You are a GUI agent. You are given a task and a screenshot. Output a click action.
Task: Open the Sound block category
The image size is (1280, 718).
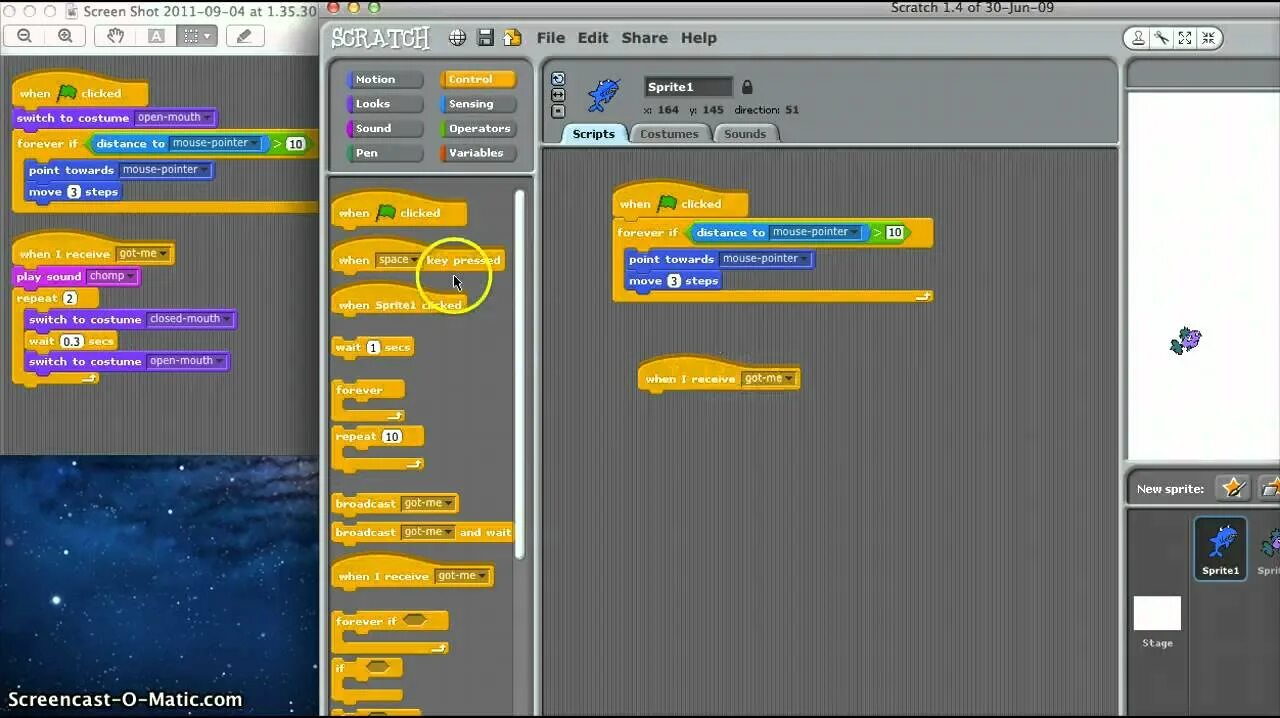pyautogui.click(x=385, y=129)
